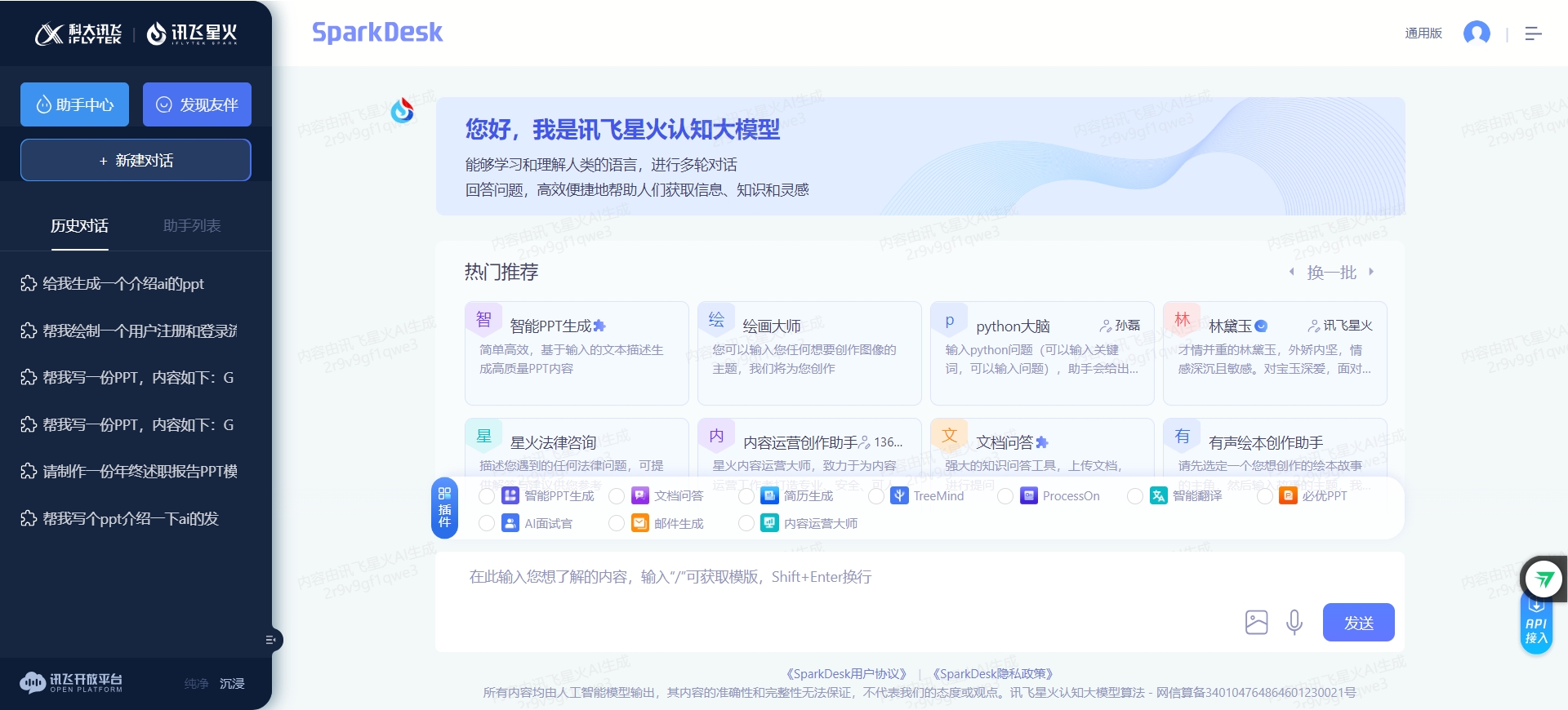Enable the 智能PPT生成 plugin radio button
Image resolution: width=1568 pixels, height=710 pixels.
coord(487,496)
